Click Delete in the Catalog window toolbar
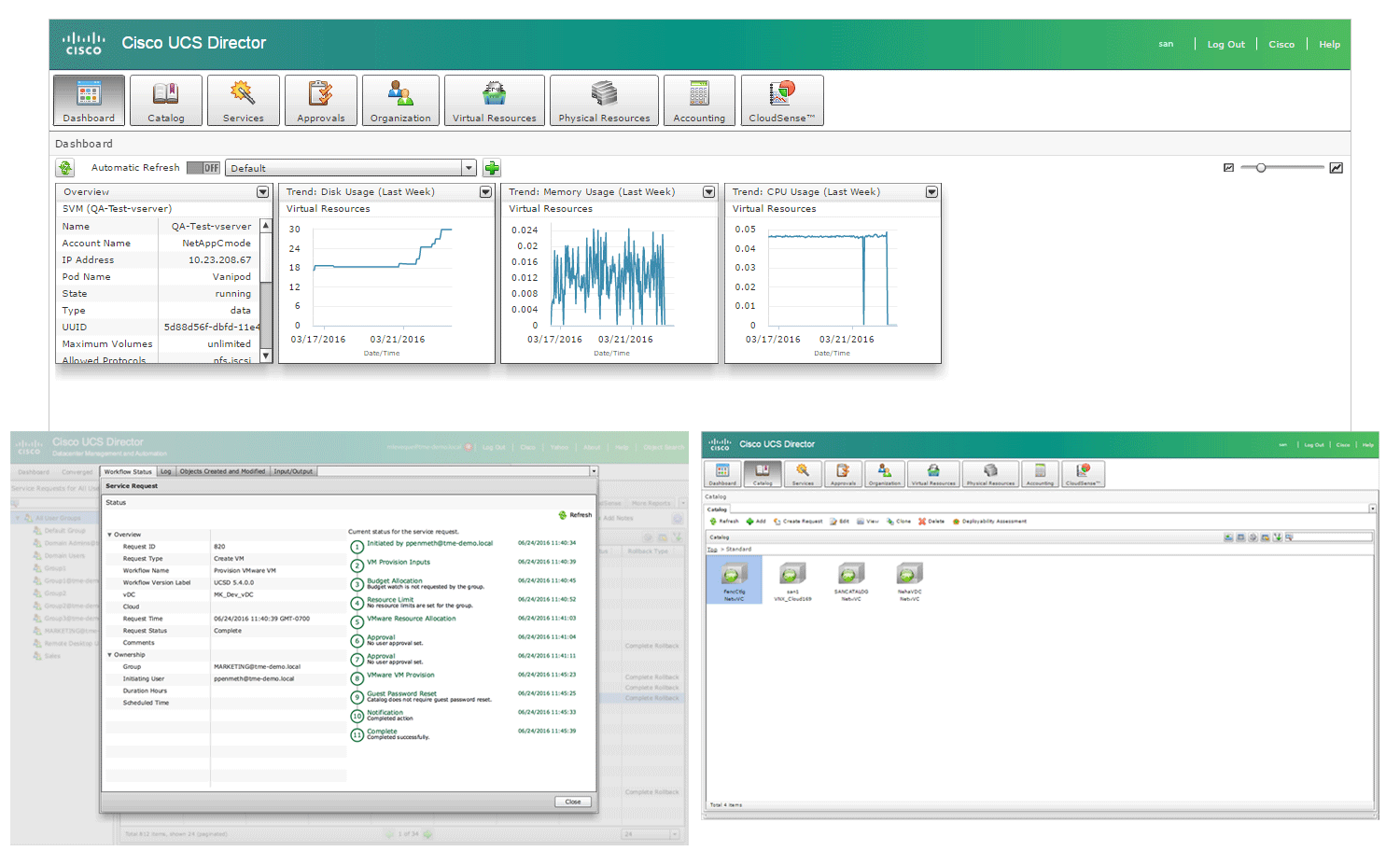 click(x=931, y=522)
